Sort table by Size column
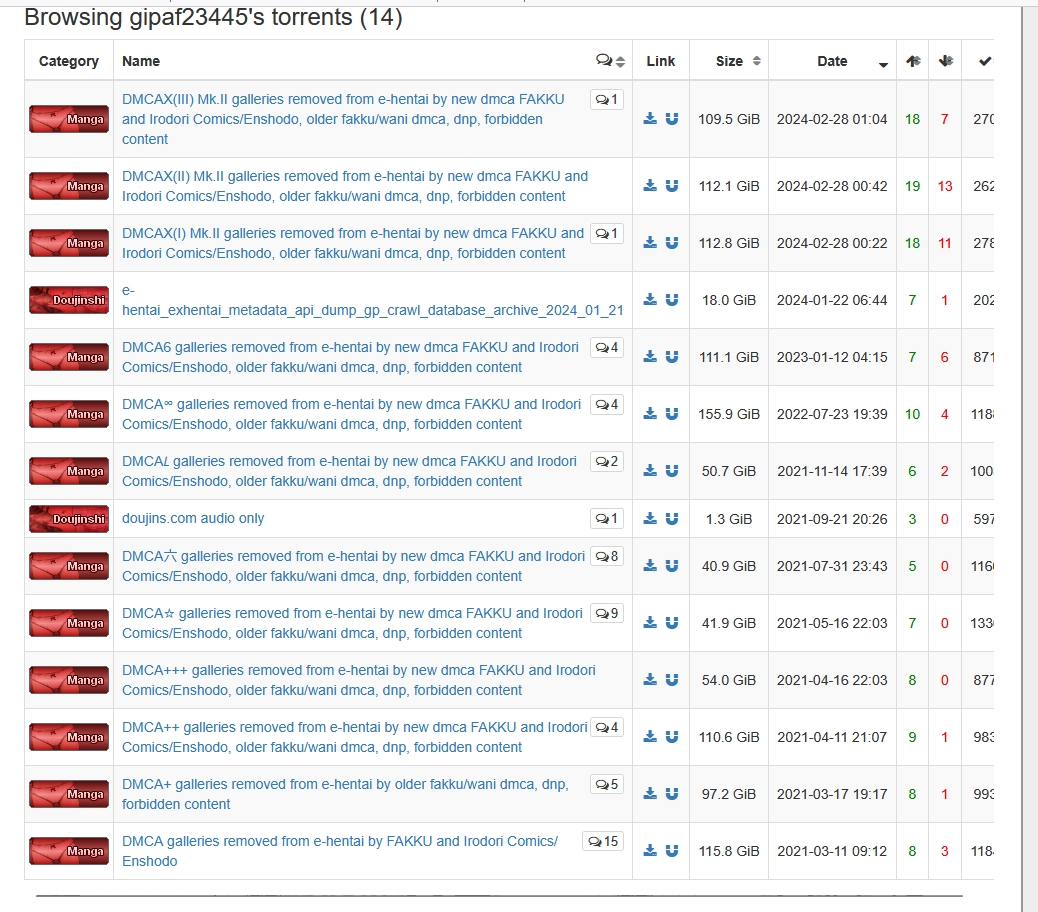This screenshot has height=912, width=1038. coord(729,61)
